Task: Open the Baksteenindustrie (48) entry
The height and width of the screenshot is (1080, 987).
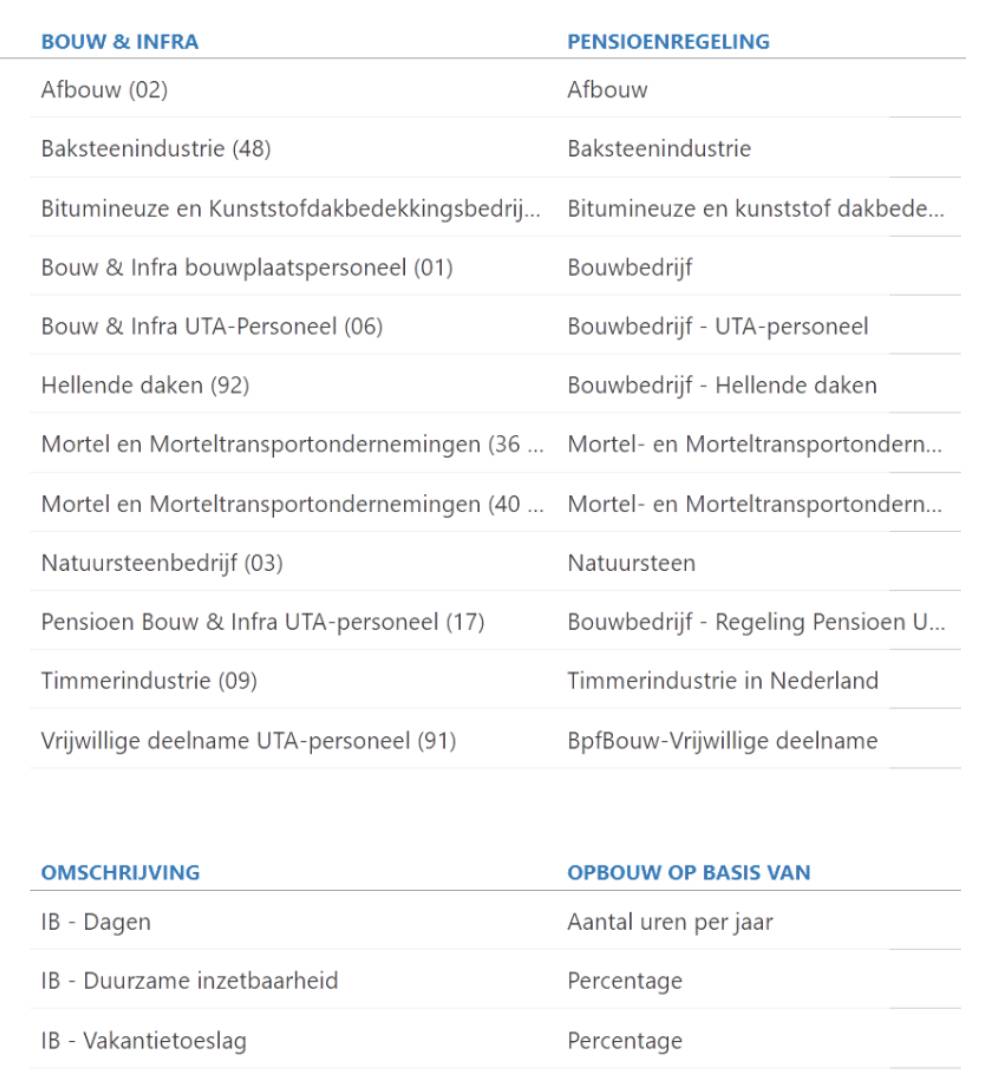Action: click(x=155, y=149)
